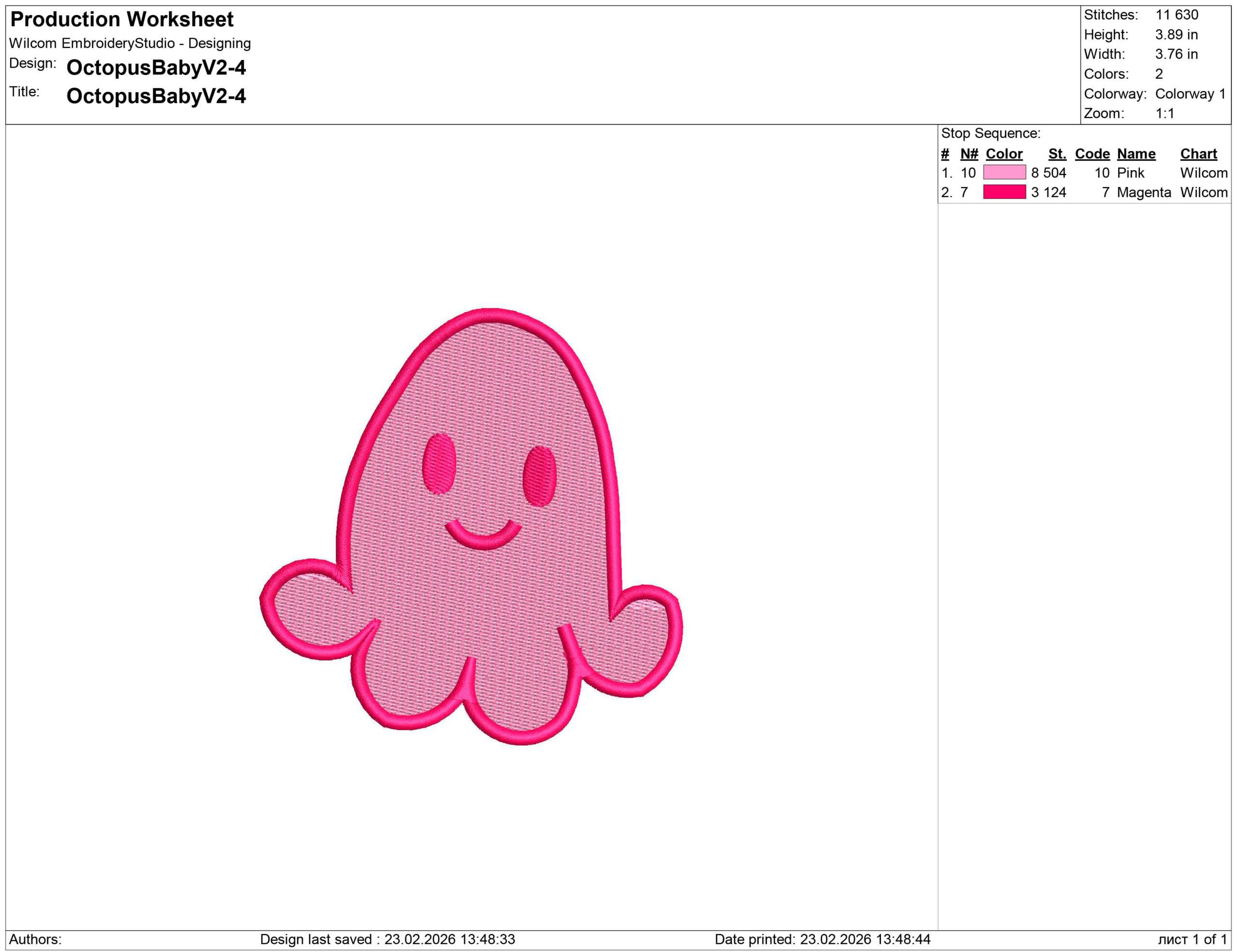Click the Stitches count 11 630
This screenshot has width=1237, height=952.
click(1177, 14)
